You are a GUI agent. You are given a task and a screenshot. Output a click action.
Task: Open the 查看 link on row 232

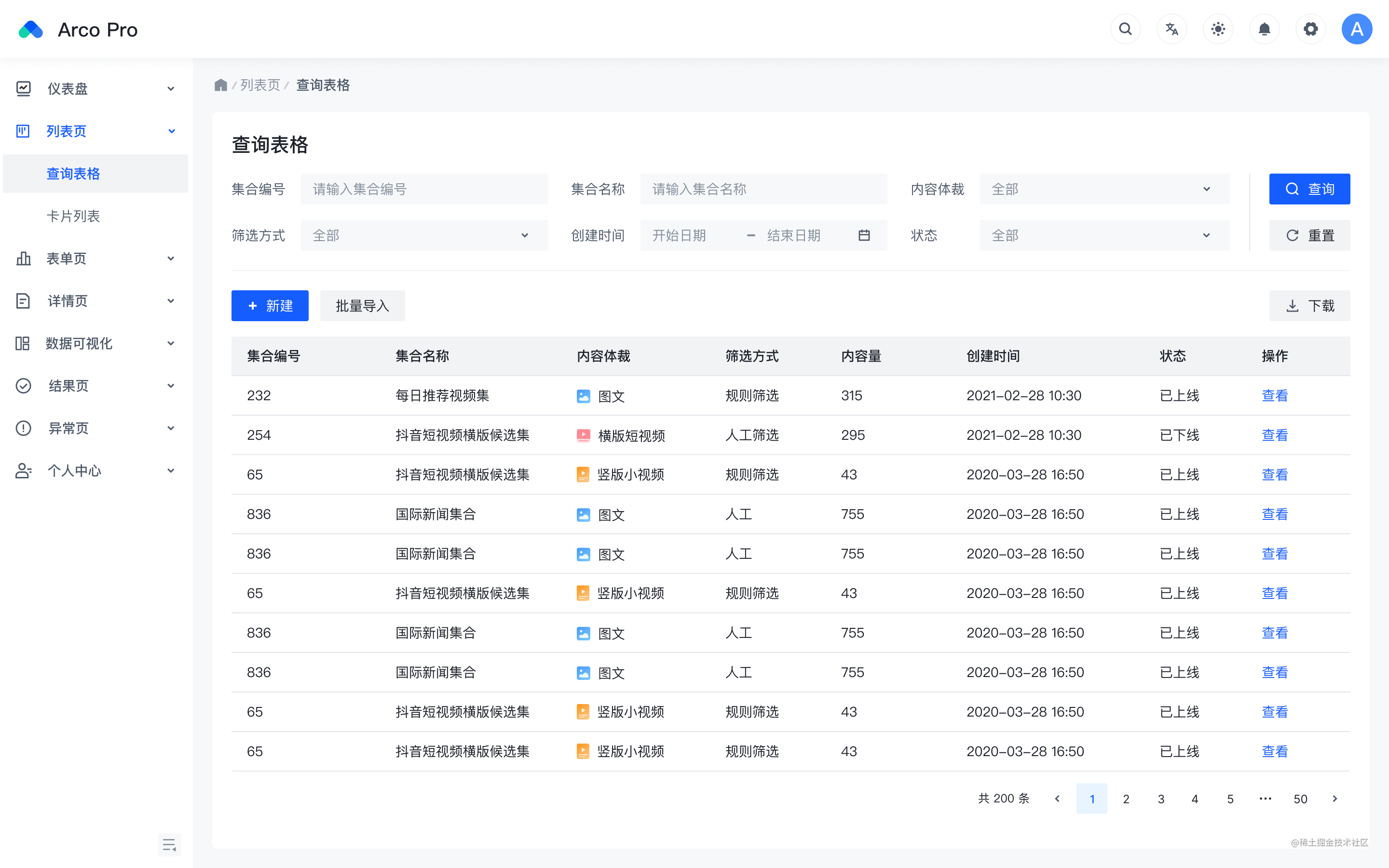click(x=1275, y=395)
